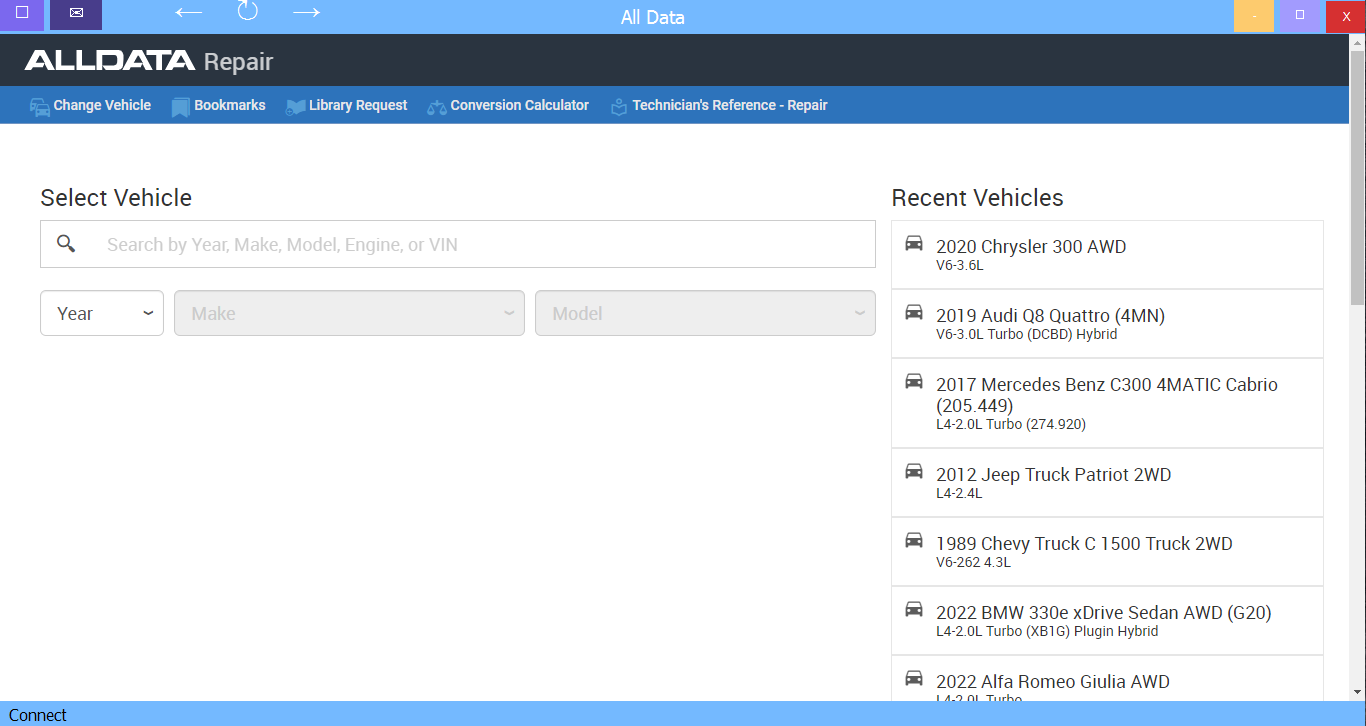1366x726 pixels.
Task: Click the car icon beside 2020 Chrysler 300 AWD
Action: (913, 243)
